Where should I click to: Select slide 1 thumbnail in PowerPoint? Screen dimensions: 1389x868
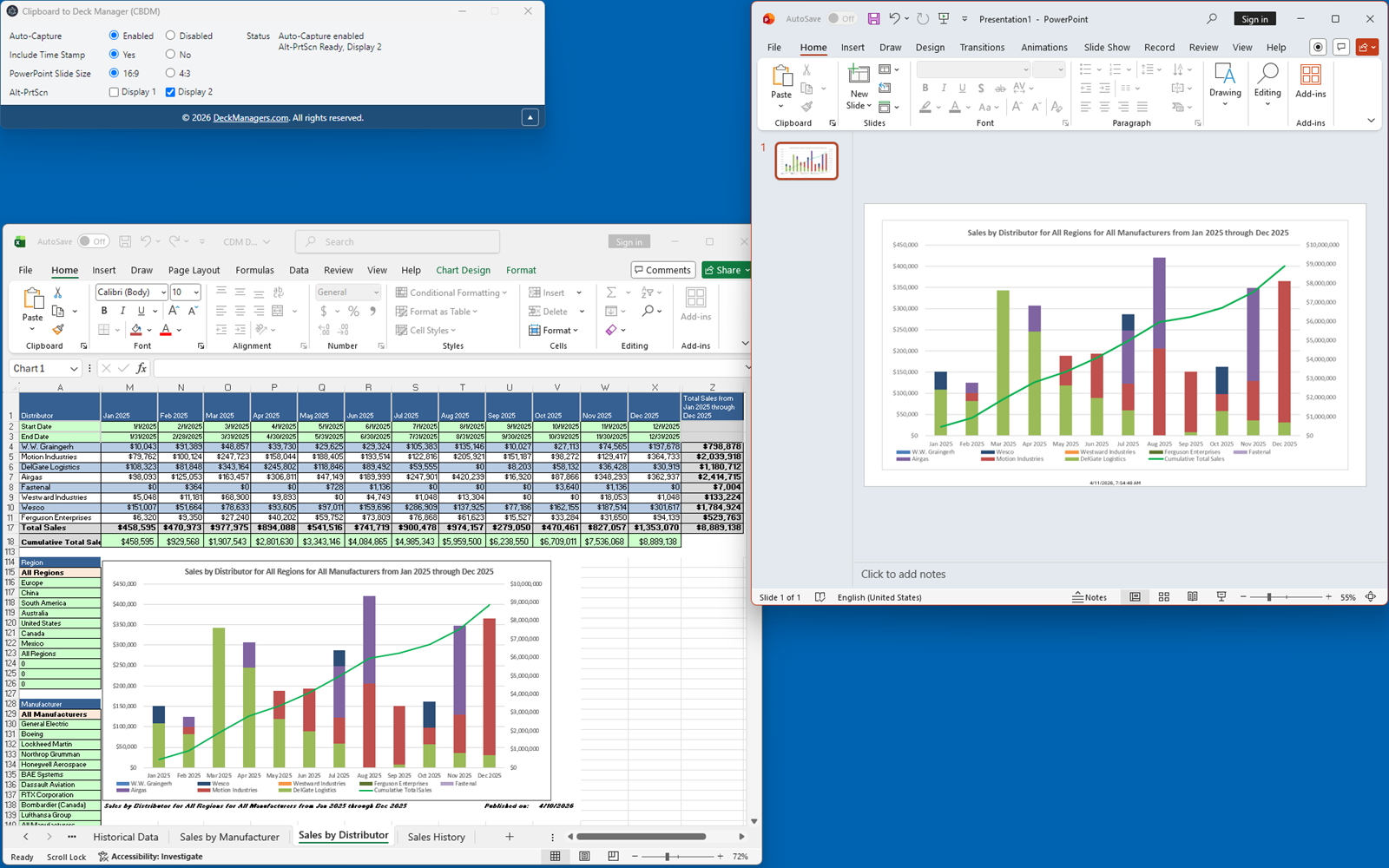(806, 161)
